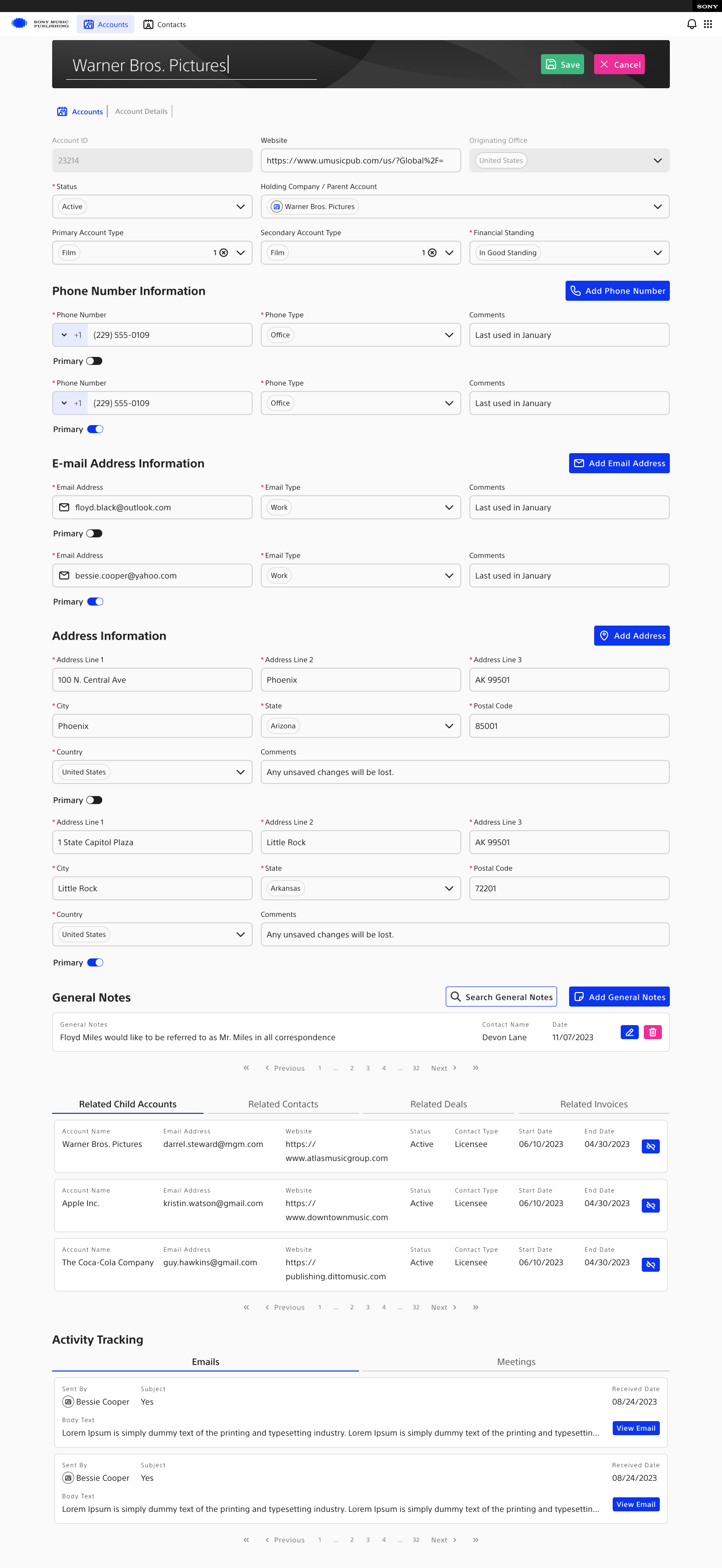The height and width of the screenshot is (1568, 722).
Task: Click Search General Notes button
Action: click(x=501, y=997)
